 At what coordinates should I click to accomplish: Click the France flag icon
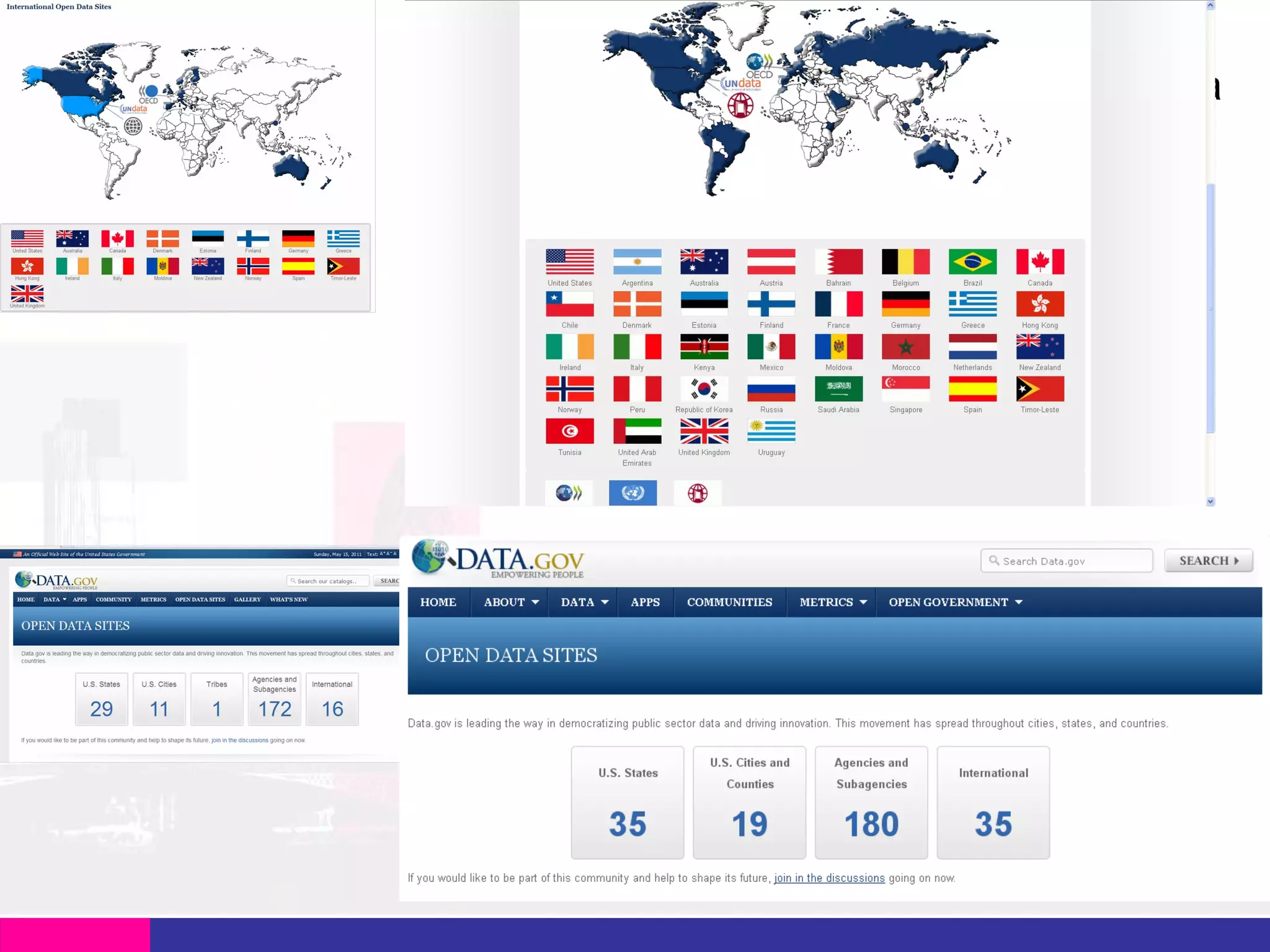pos(838,304)
